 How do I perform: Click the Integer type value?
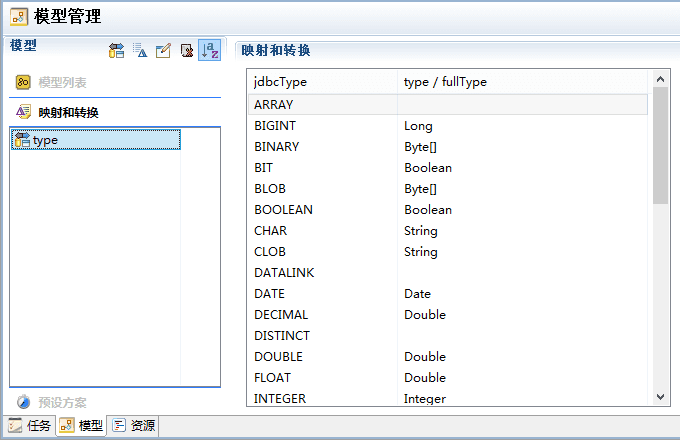pyautogui.click(x=425, y=399)
